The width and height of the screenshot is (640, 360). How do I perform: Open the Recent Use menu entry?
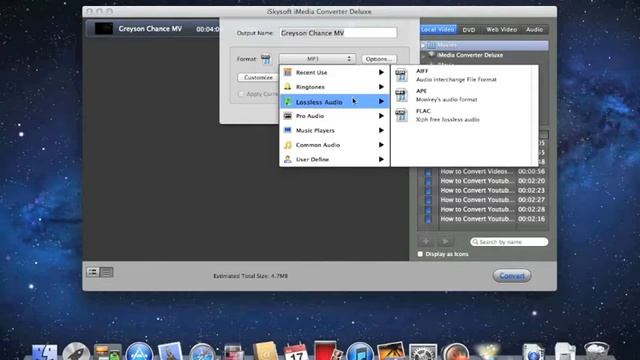[334, 72]
